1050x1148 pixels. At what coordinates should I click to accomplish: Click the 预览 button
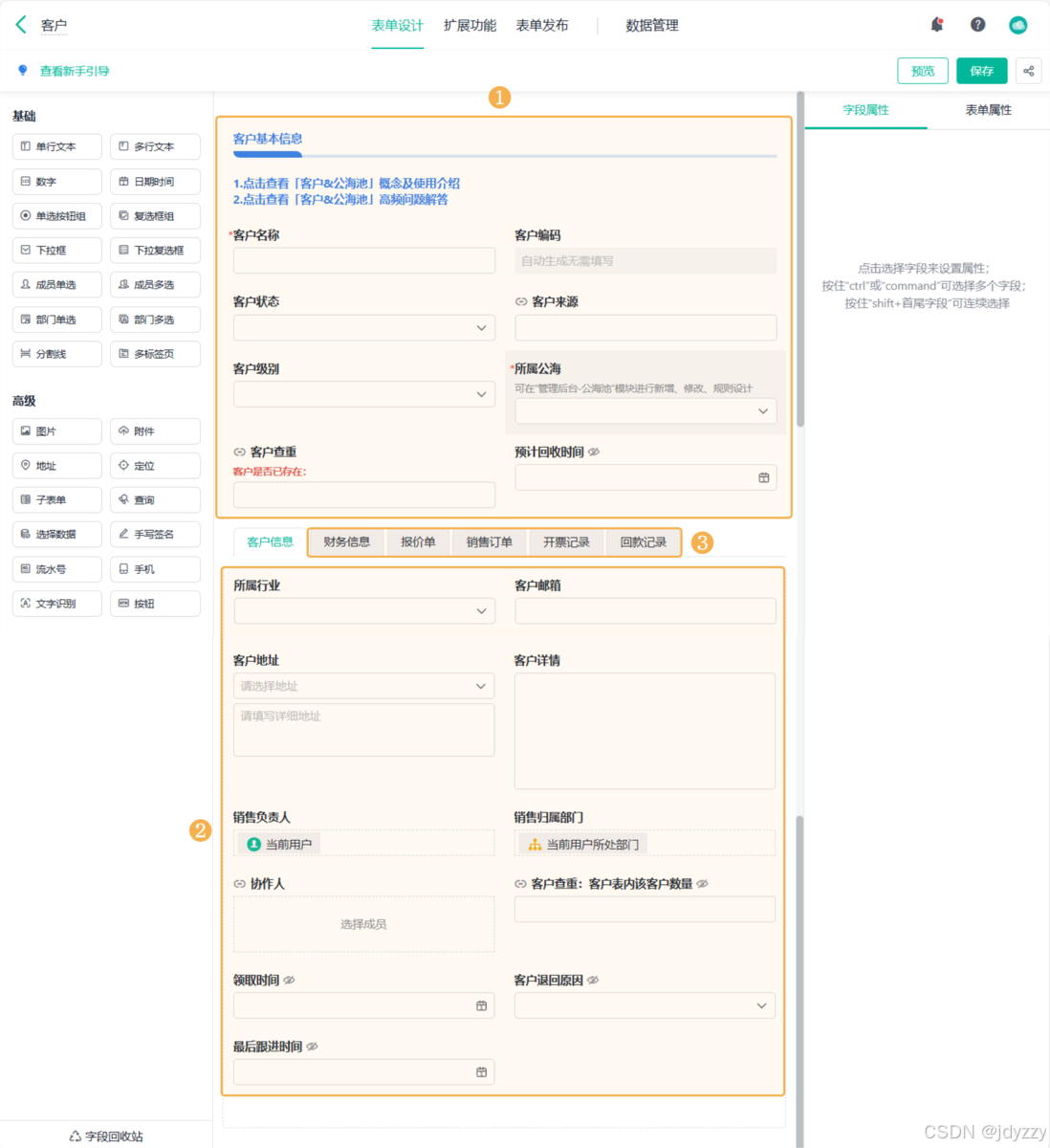tap(923, 71)
